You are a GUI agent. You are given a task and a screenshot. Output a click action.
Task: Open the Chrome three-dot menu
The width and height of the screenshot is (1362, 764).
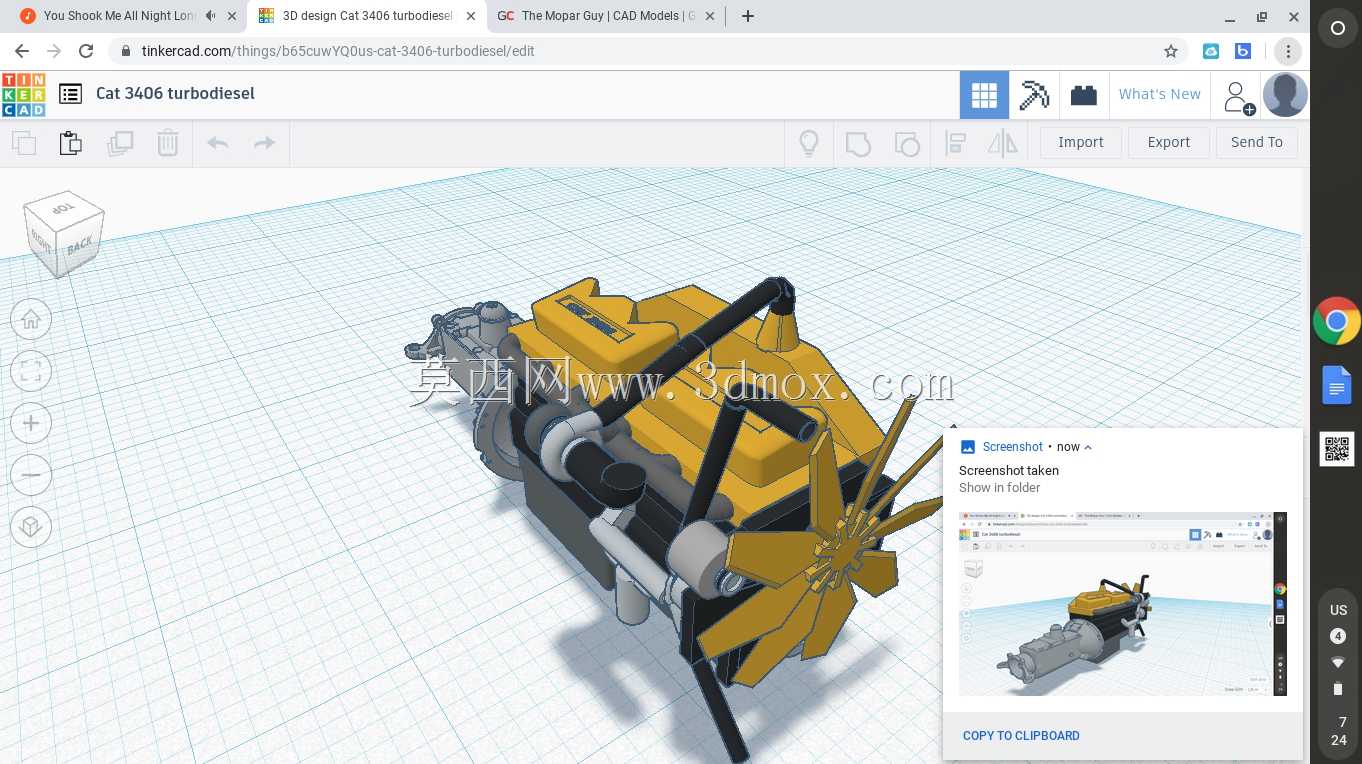(x=1288, y=51)
